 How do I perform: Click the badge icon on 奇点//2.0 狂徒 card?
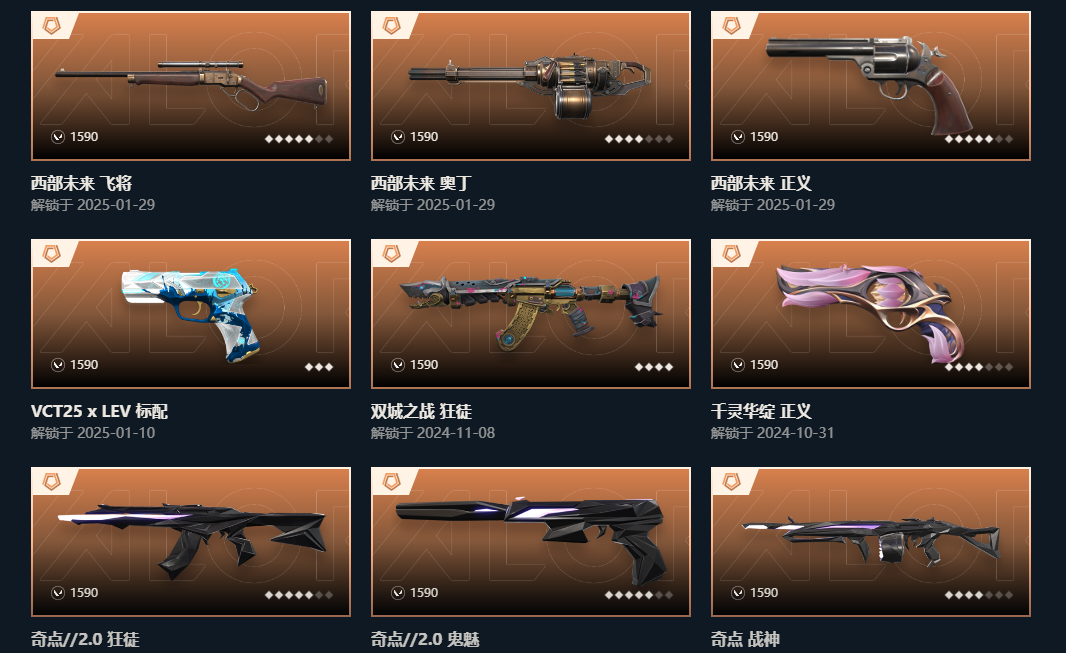(x=52, y=482)
